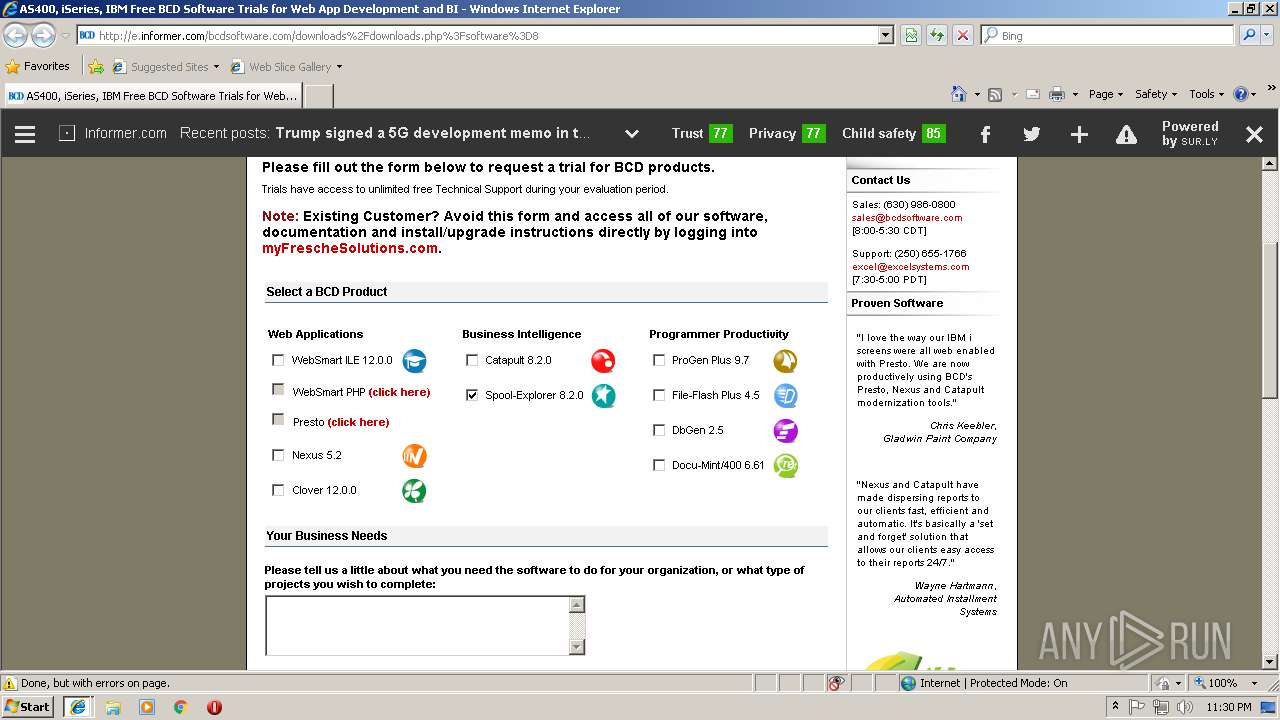Screen dimensions: 1280x720
Task: Close the Informer bar with X
Action: pos(1254,134)
